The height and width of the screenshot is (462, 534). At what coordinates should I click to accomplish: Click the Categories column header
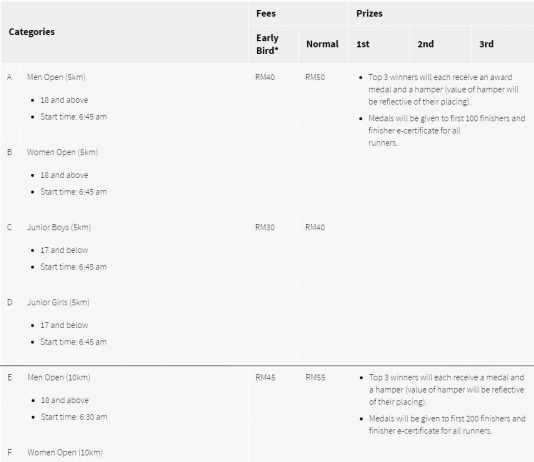(x=32, y=32)
